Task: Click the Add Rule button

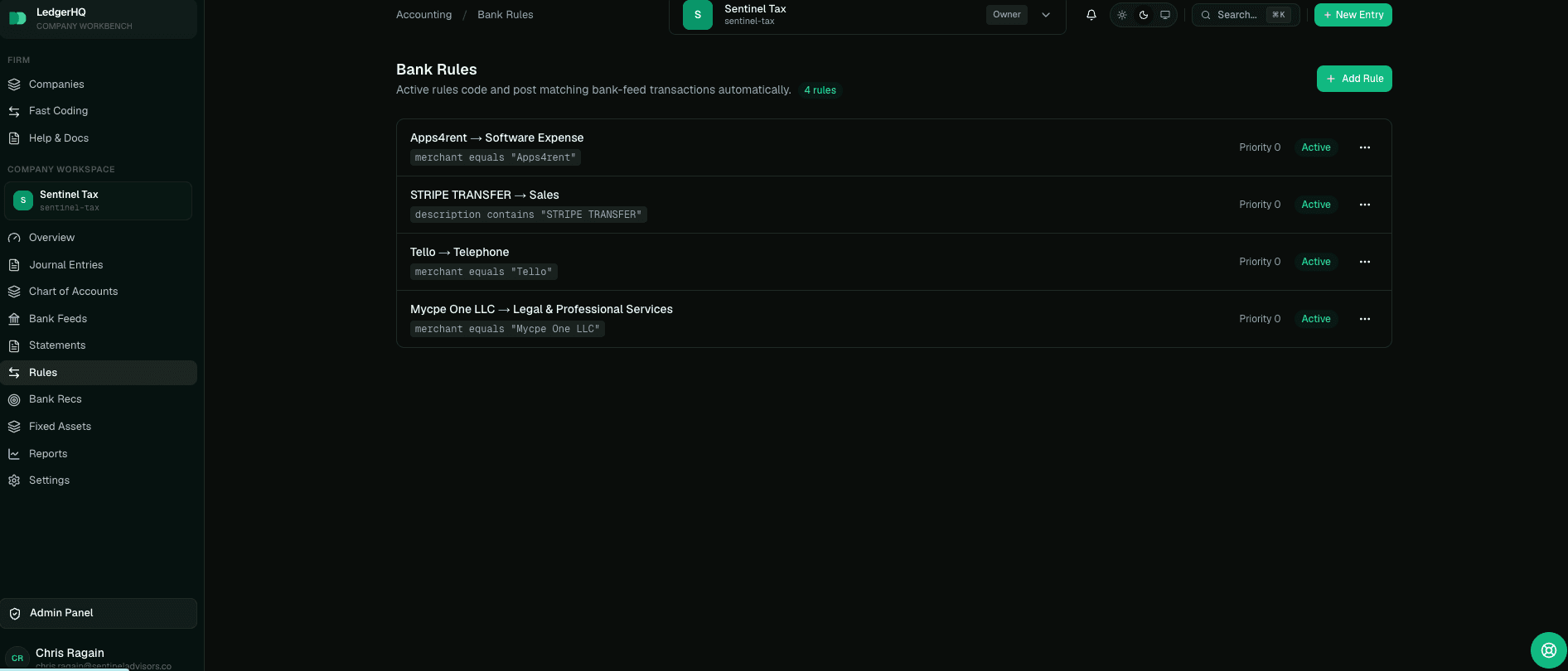Action: pyautogui.click(x=1354, y=79)
